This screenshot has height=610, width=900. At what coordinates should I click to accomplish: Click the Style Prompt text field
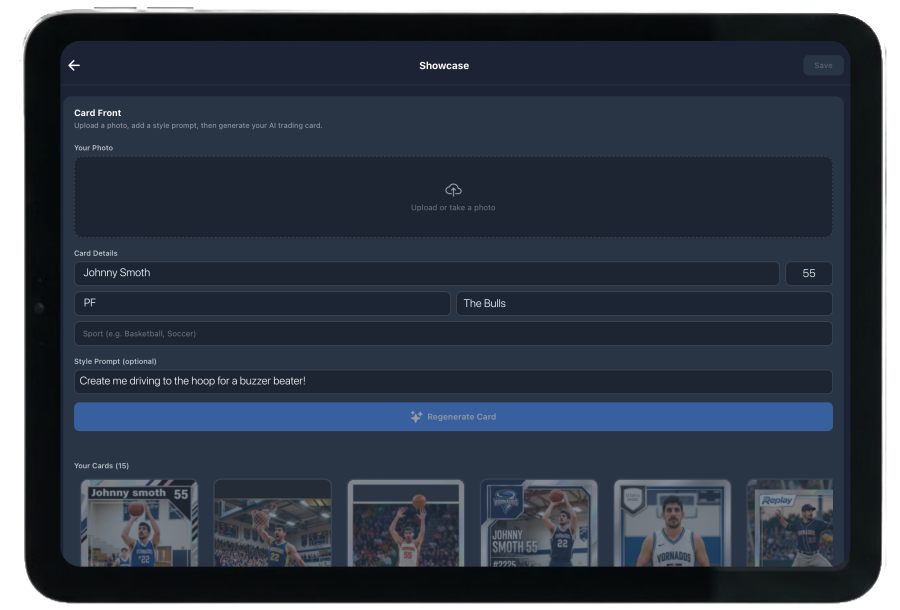coord(453,381)
